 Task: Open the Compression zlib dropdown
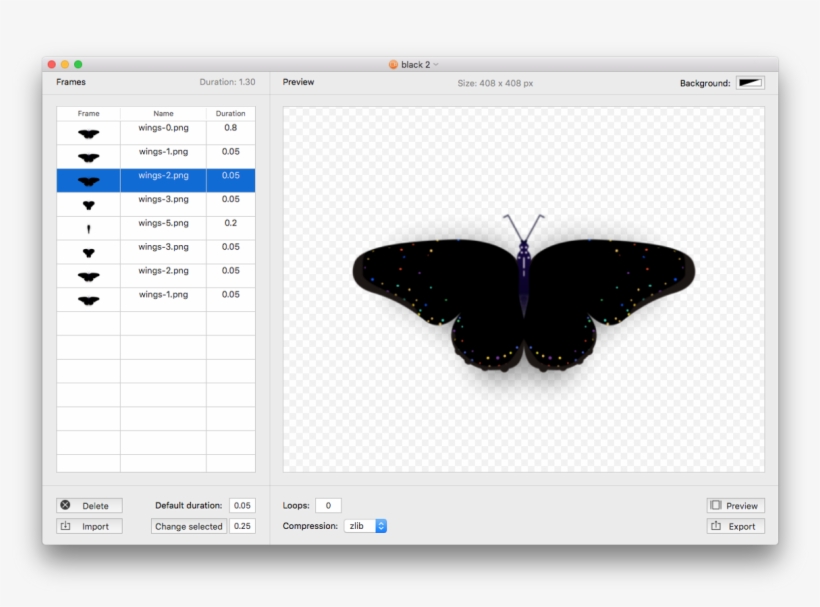coord(362,525)
